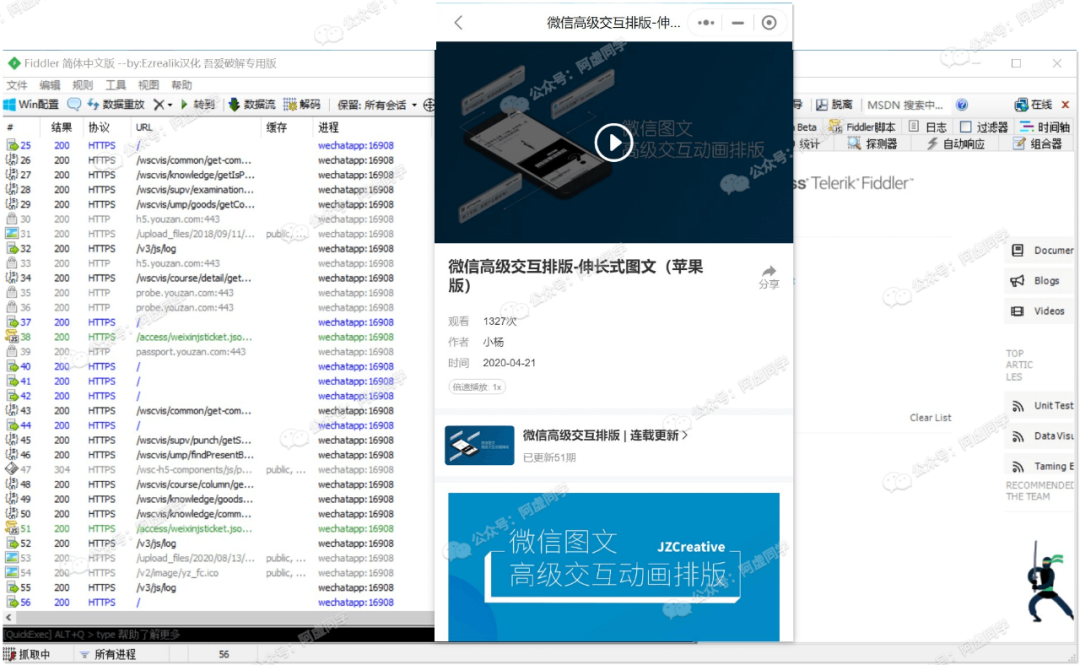Select session 47 with 304 result
This screenshot has height=665, width=1080.
[x=200, y=469]
